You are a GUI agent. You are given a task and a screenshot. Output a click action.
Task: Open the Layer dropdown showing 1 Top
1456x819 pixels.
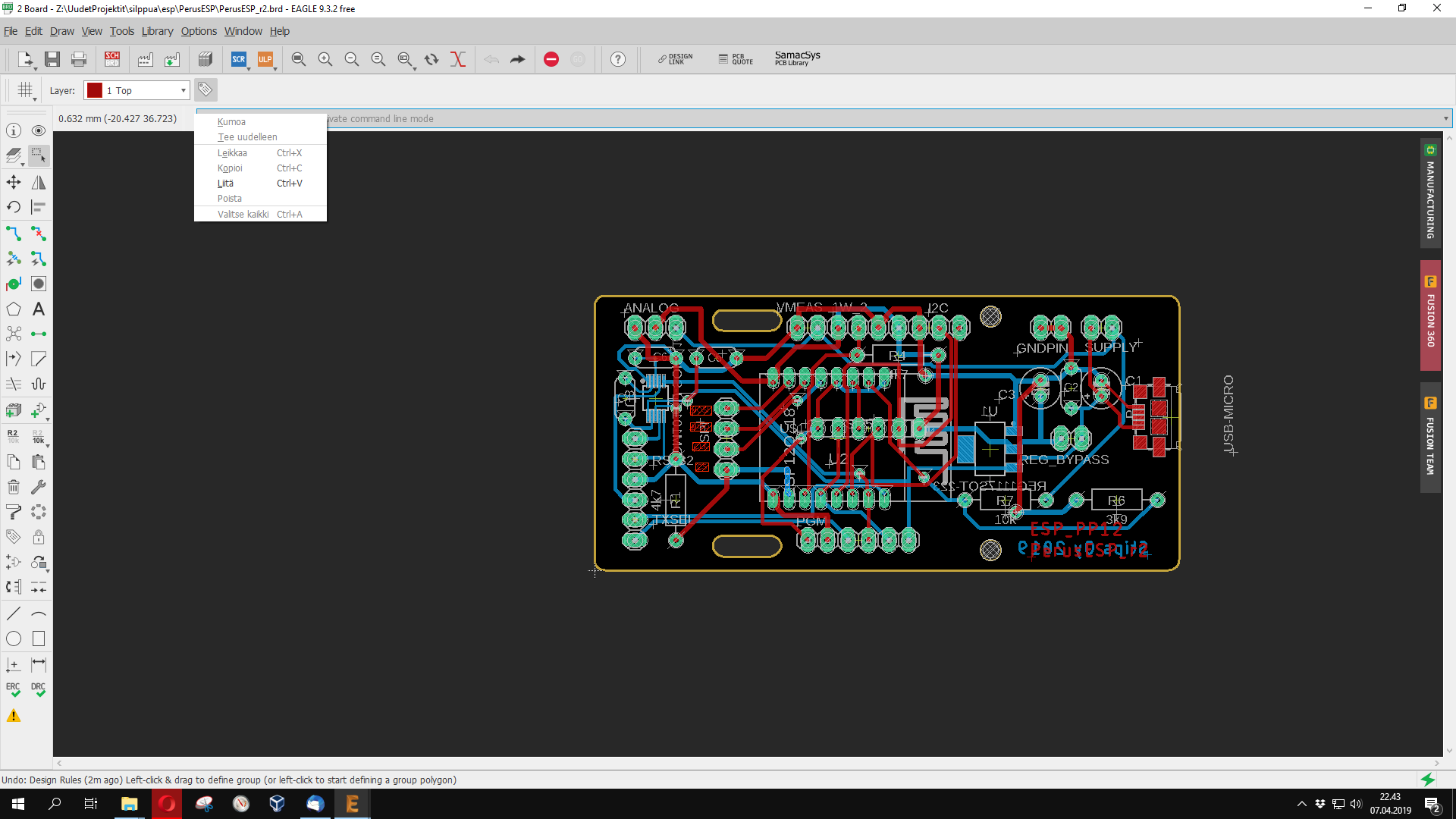tap(137, 90)
